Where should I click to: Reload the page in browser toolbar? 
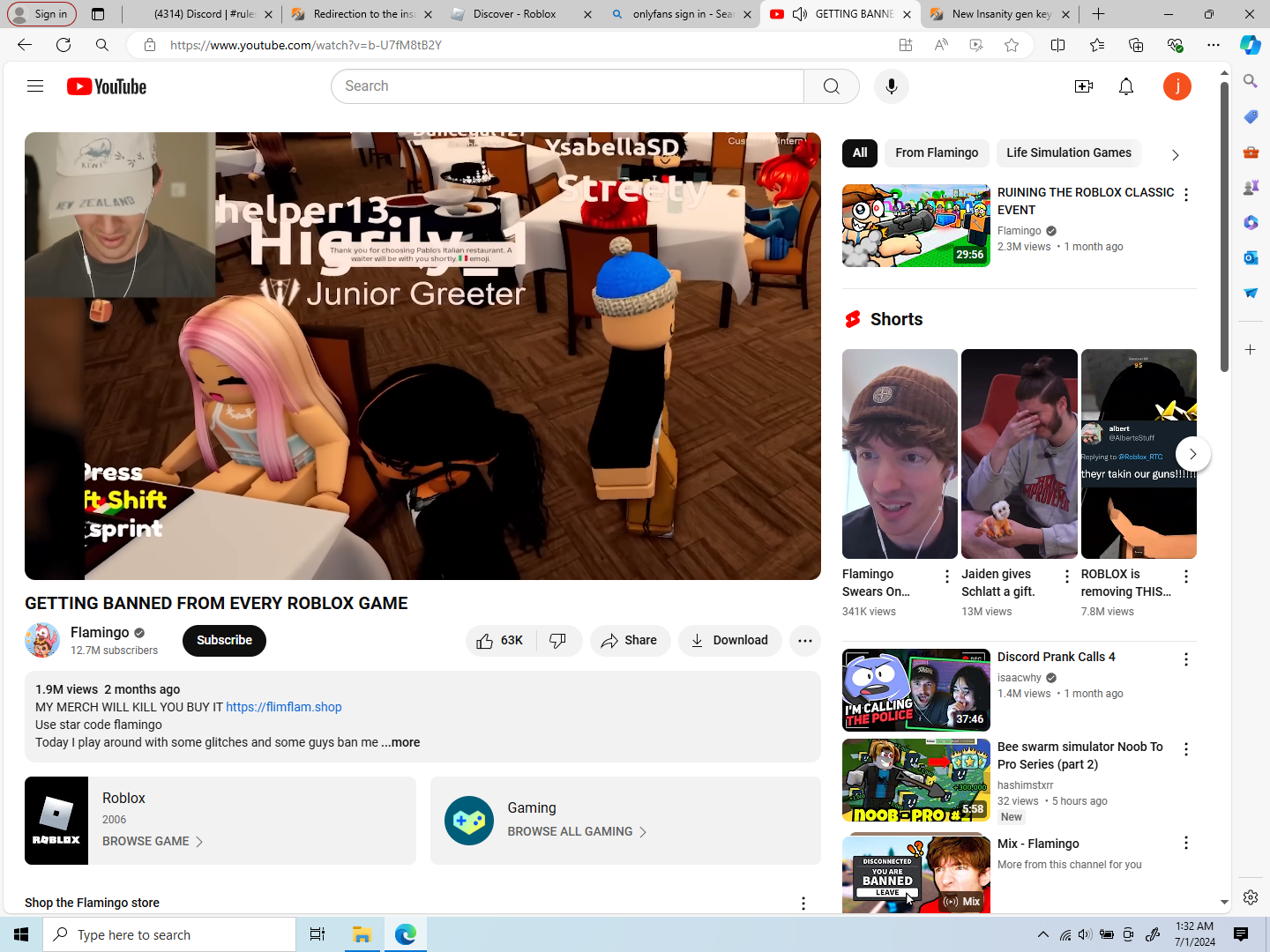pyautogui.click(x=63, y=45)
